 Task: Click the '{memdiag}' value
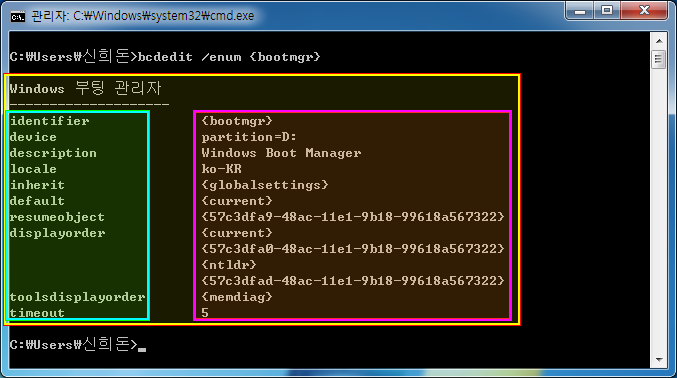[x=237, y=297]
